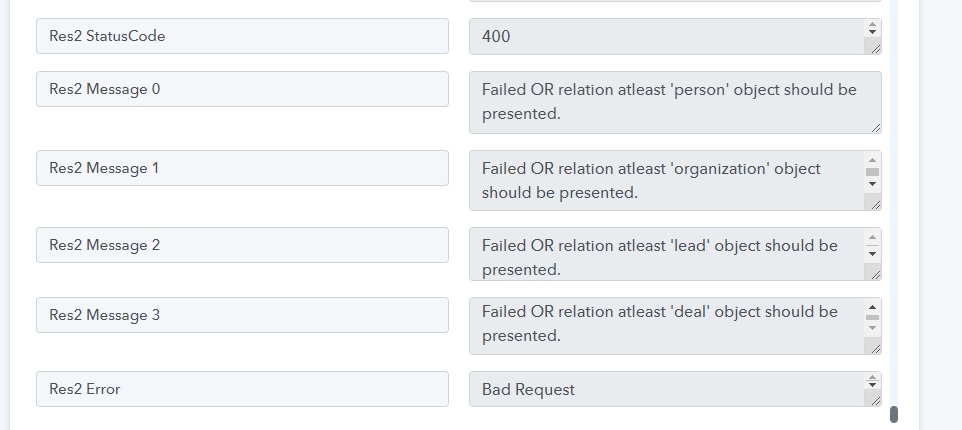
Task: Click up arrow in 400 value box
Action: point(872,25)
